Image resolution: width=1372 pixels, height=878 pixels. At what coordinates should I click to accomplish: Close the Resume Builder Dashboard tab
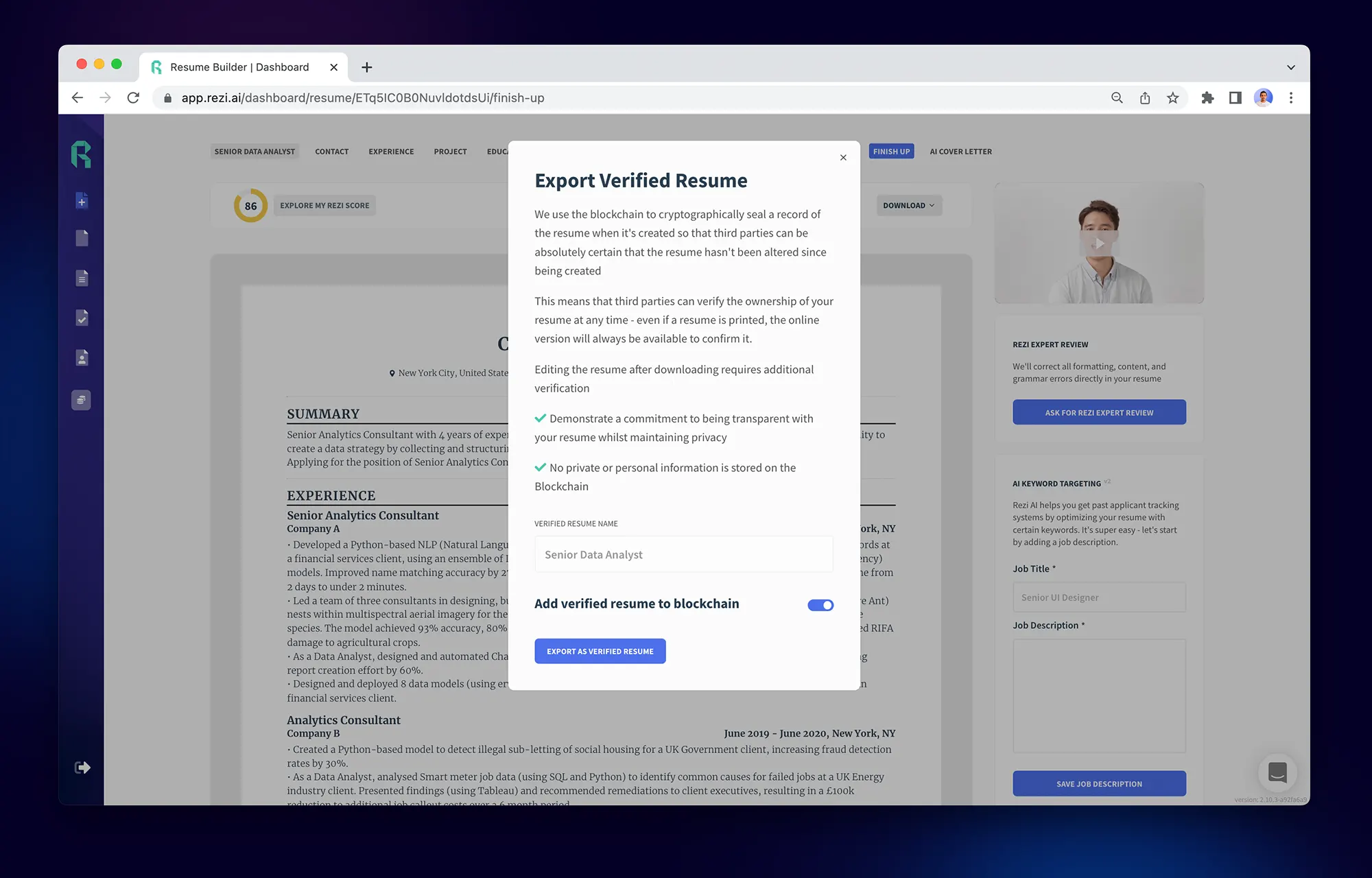334,67
